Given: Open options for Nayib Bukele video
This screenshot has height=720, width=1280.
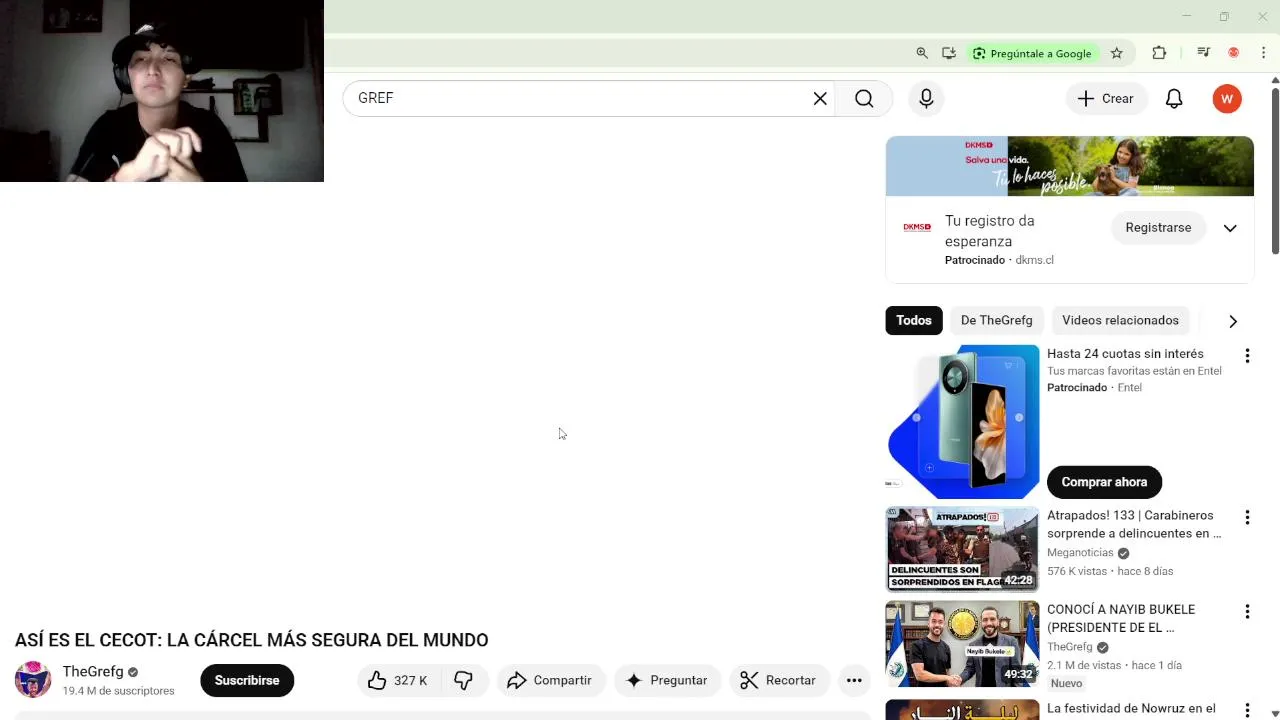Looking at the screenshot, I should coord(1247,612).
